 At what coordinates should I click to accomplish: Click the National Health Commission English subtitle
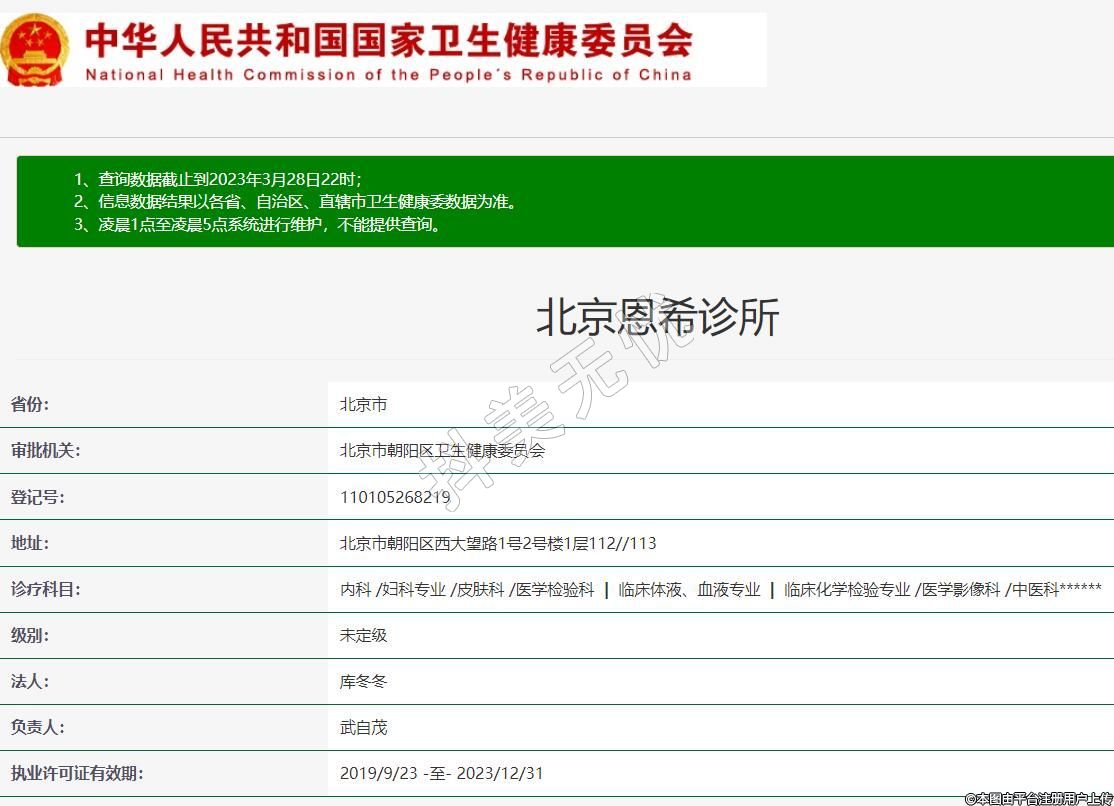pos(388,75)
